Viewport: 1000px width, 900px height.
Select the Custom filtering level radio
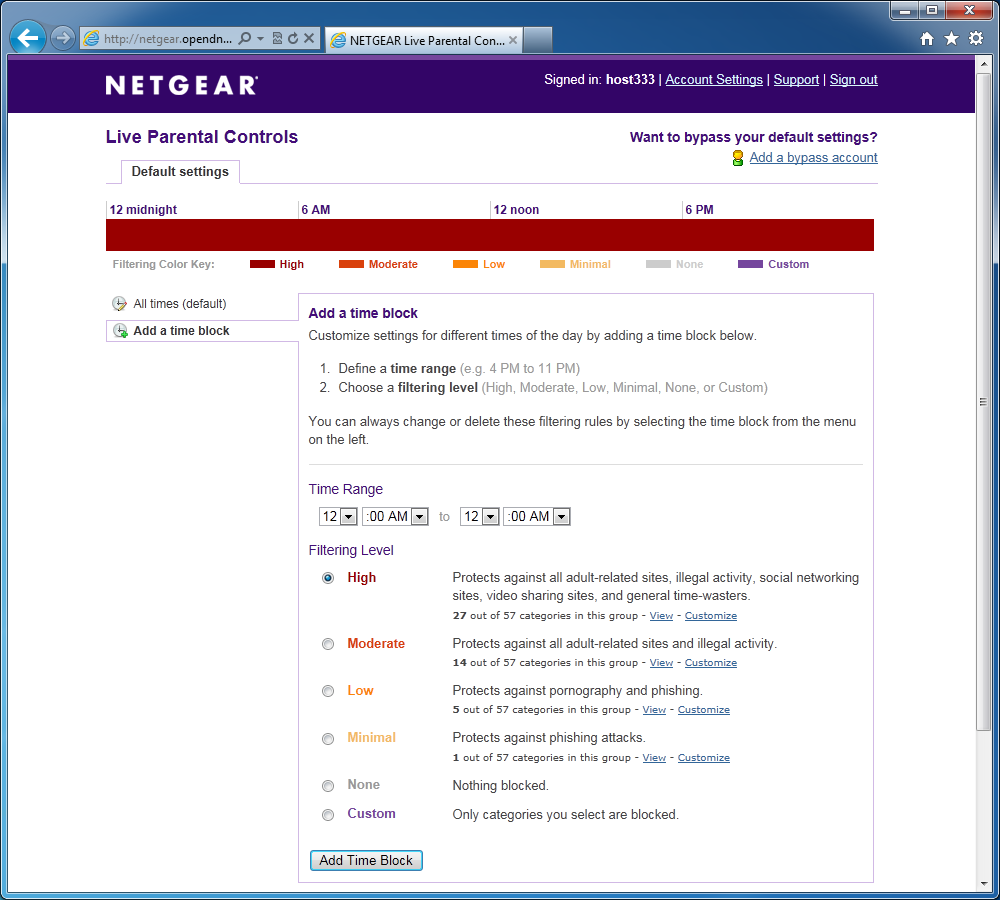pos(328,815)
